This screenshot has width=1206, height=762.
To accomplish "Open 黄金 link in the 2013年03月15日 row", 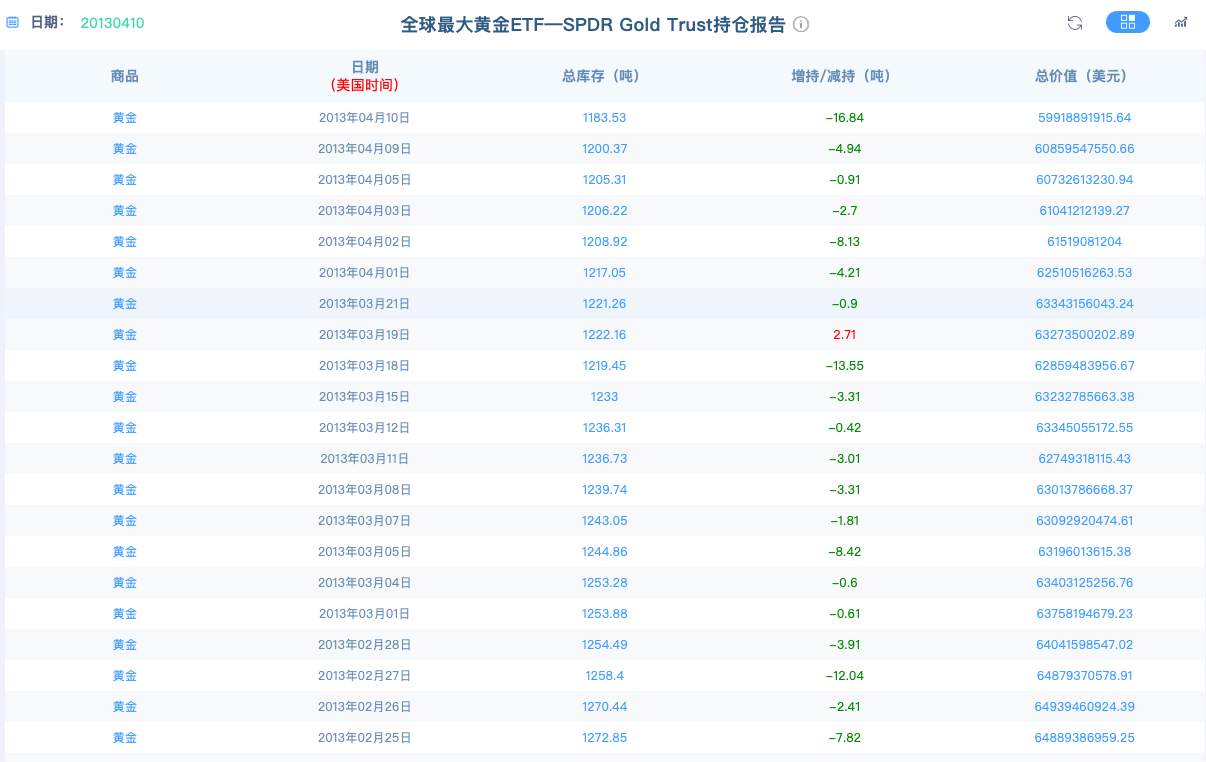I will [x=125, y=397].
